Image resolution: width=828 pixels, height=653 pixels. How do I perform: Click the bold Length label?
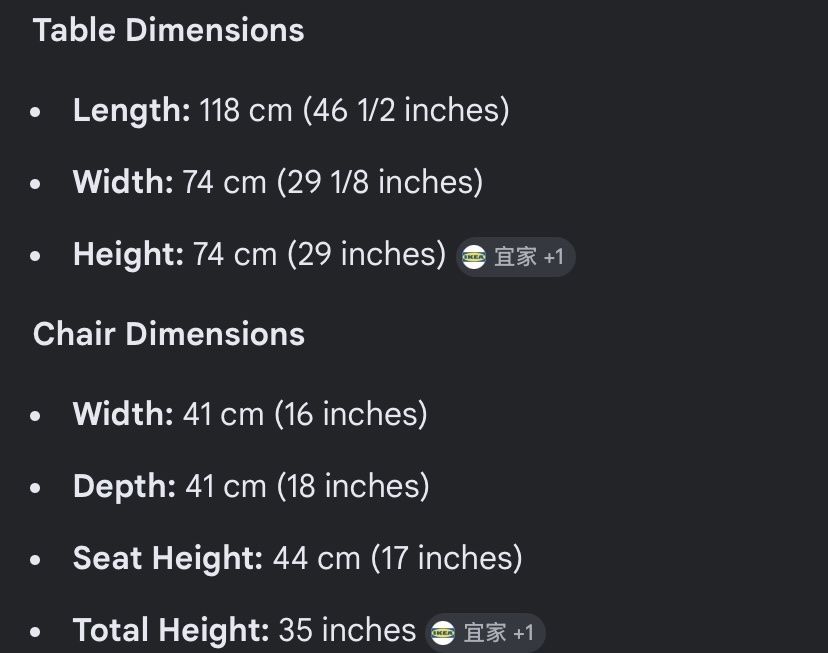131,110
